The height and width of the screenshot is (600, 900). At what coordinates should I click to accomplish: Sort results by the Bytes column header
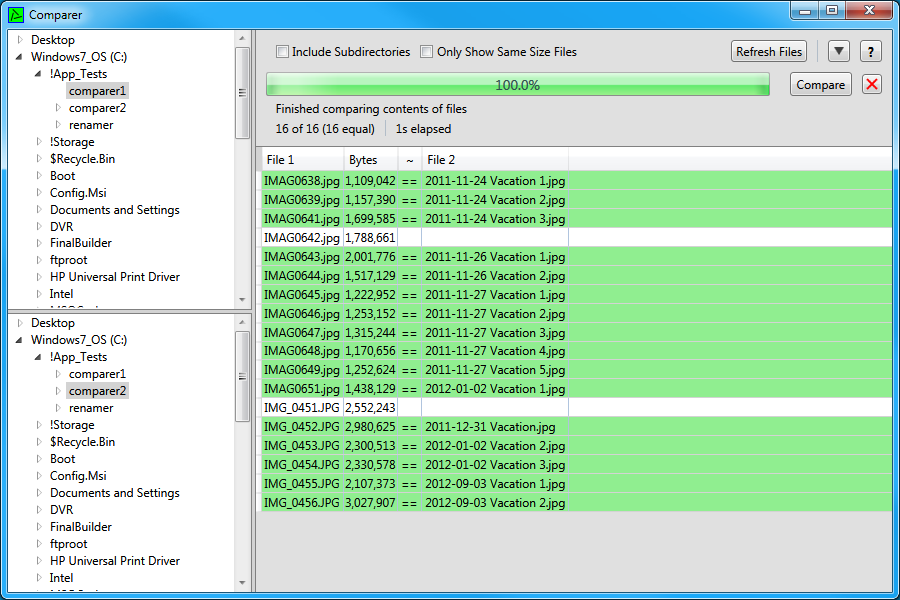click(362, 159)
